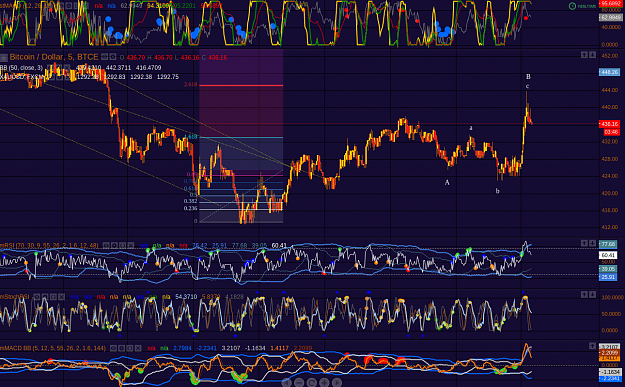Select the mMACD BB indicator title
This screenshot has height=387, width=625.
[x=53, y=348]
